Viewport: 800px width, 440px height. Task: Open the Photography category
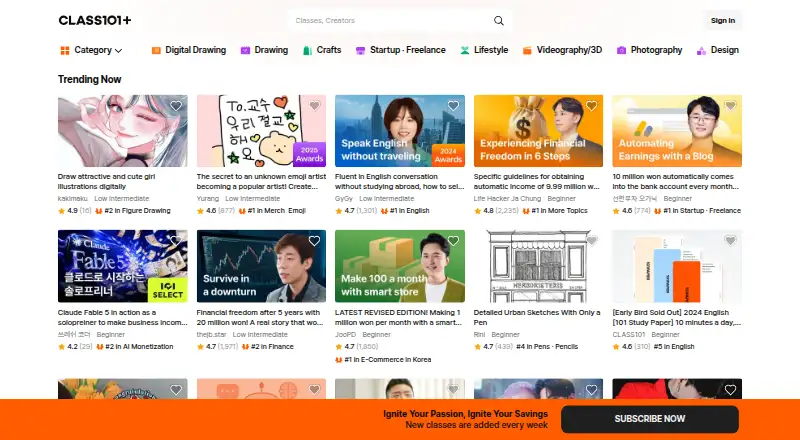[x=649, y=50]
